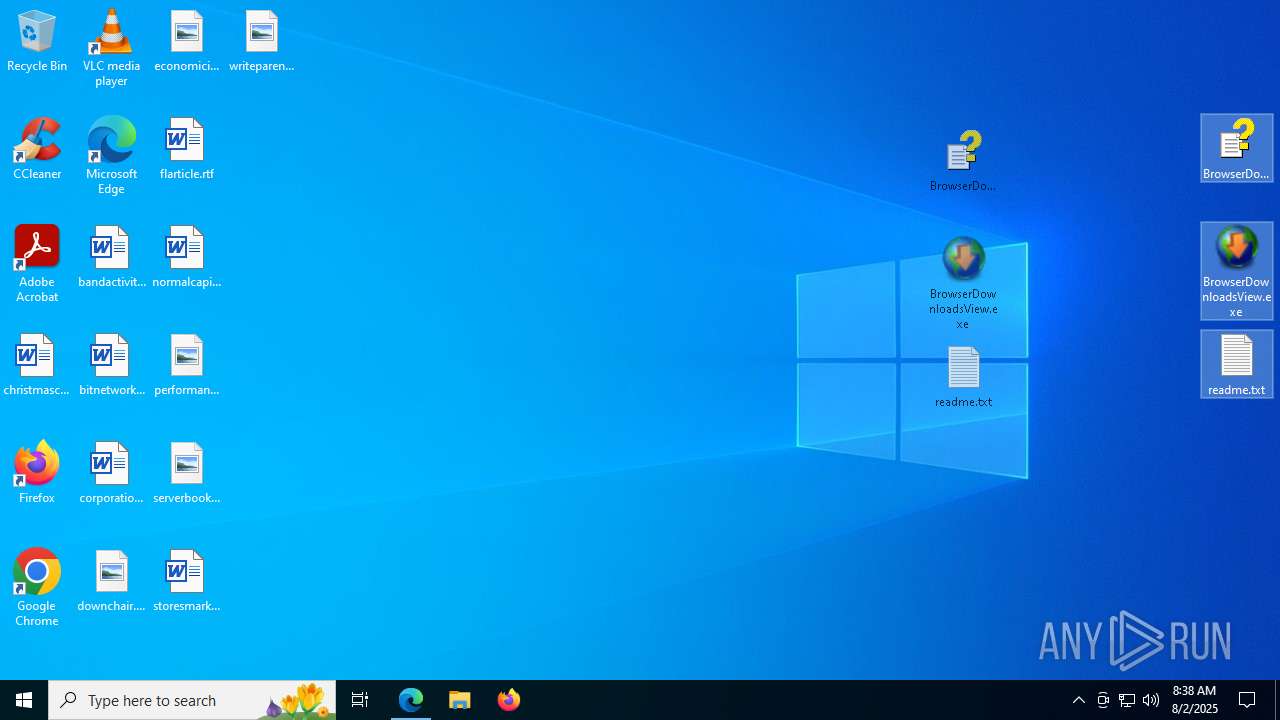Screen dimensions: 1280x720
Task: Select highlighted BrowserDo... help file
Action: pos(1237,148)
